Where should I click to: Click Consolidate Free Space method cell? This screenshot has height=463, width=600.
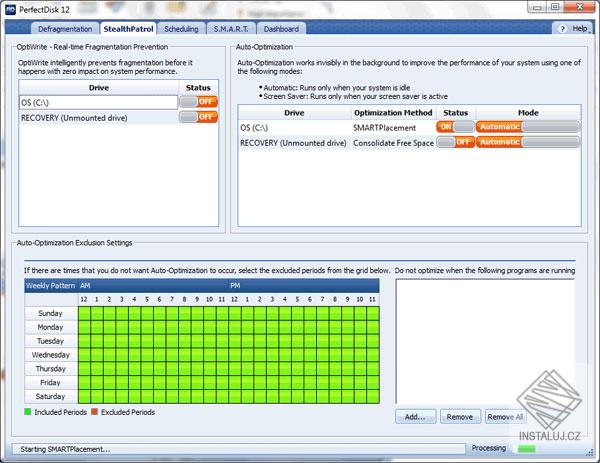(x=393, y=143)
